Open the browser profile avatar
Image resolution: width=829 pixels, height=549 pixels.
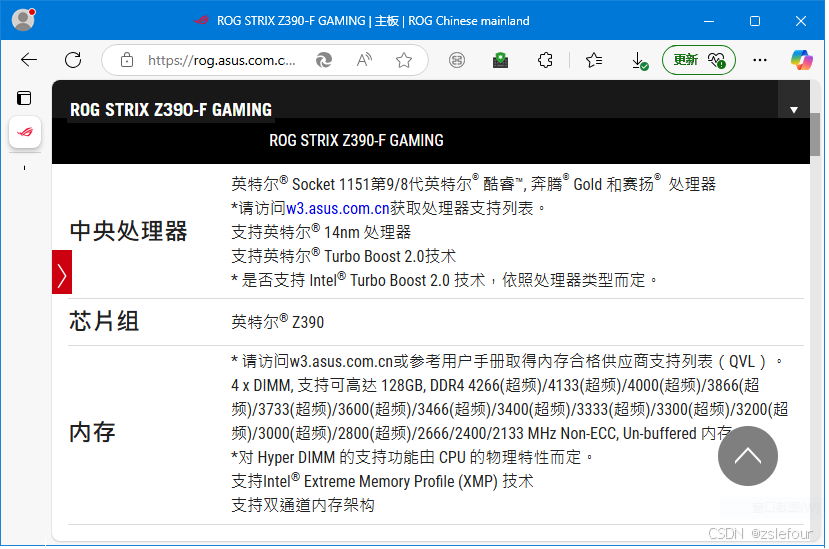click(23, 20)
